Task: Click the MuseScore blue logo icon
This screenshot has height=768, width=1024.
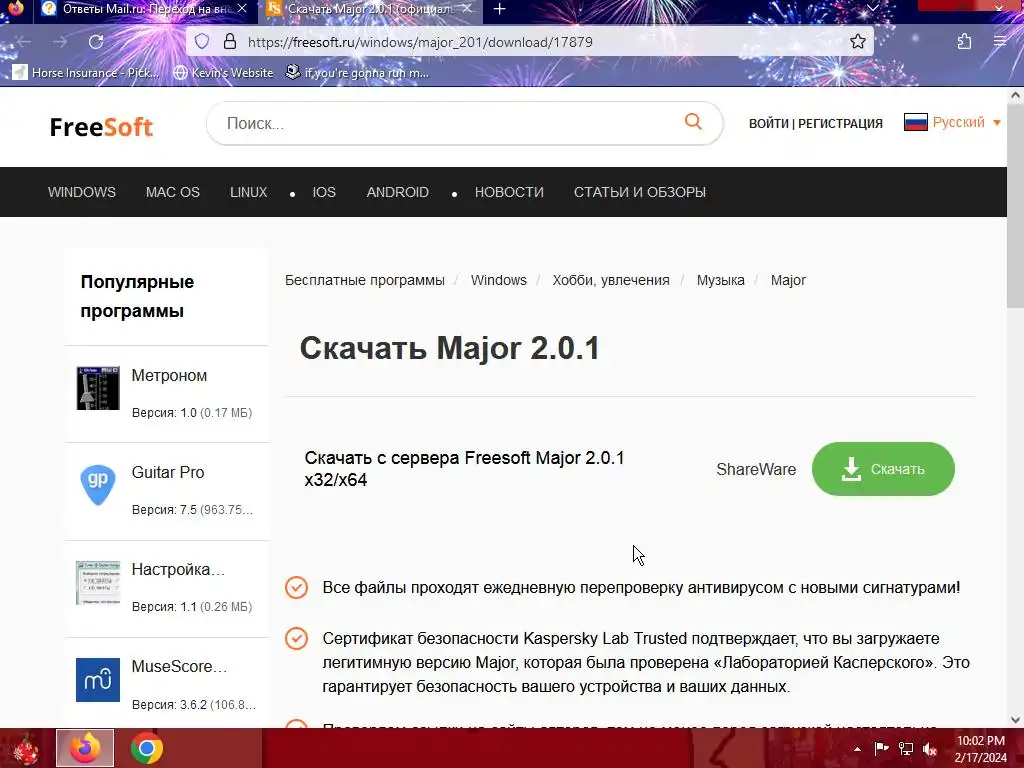Action: [x=98, y=680]
